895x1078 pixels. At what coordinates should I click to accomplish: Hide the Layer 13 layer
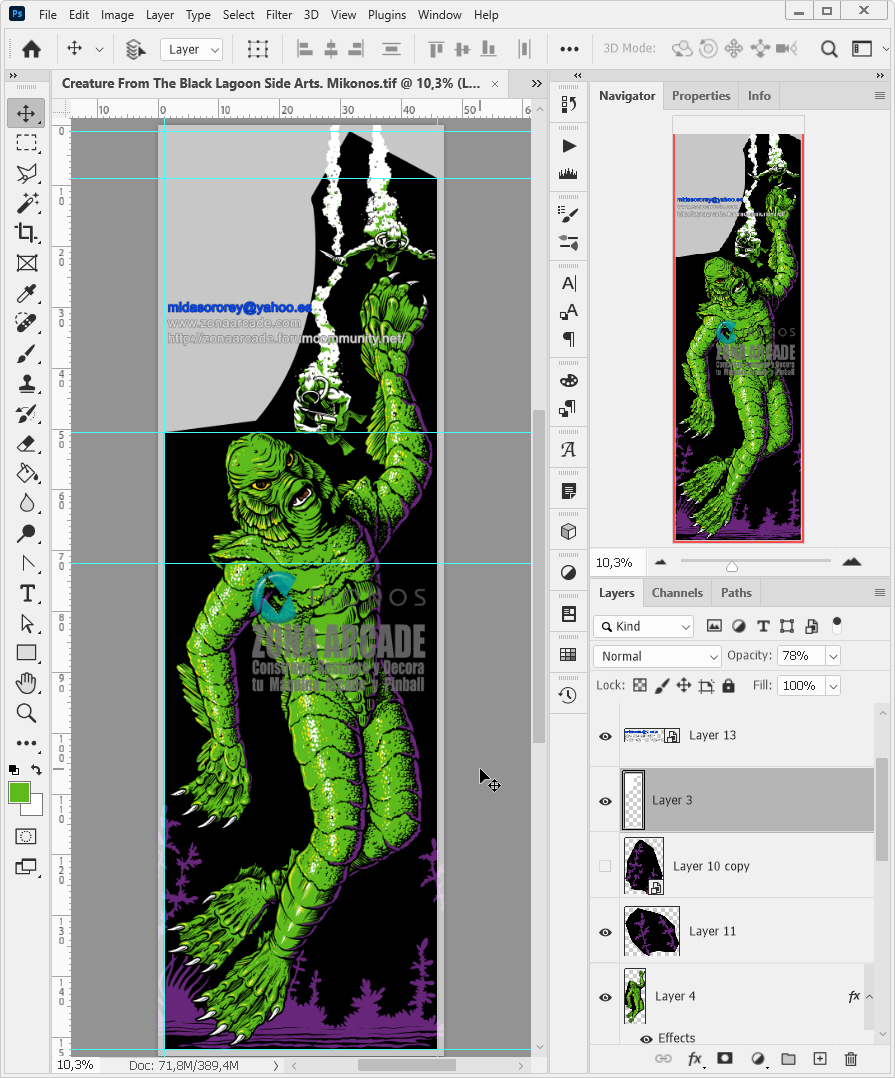(x=604, y=736)
